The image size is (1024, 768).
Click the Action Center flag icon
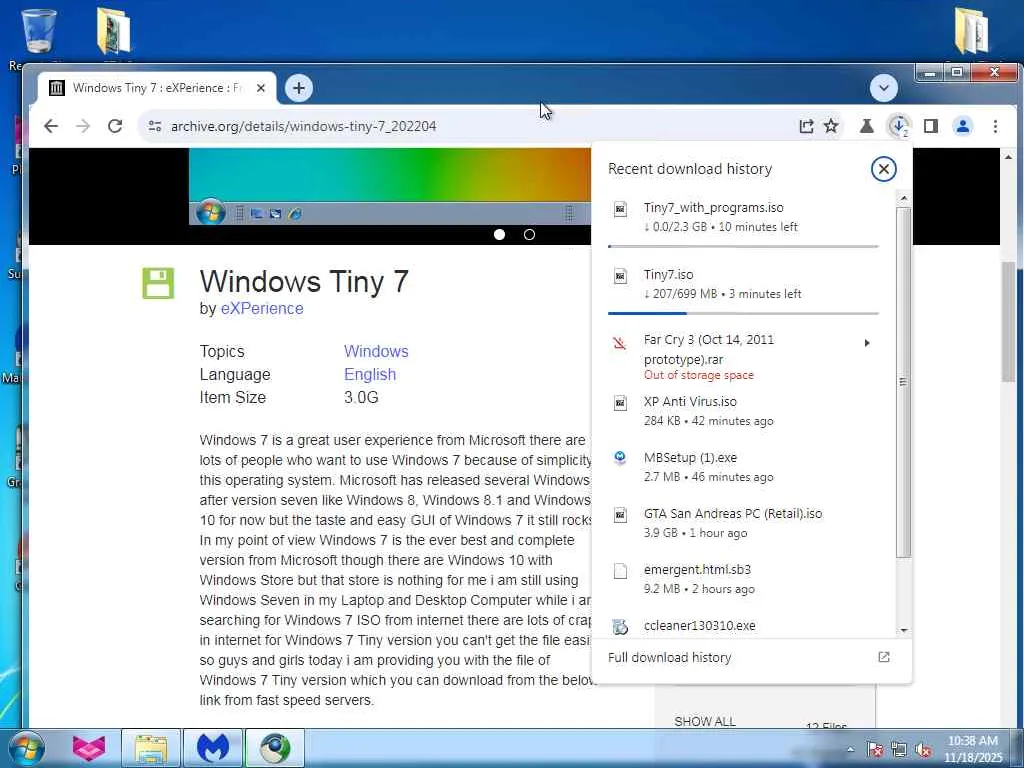pyautogui.click(x=875, y=750)
